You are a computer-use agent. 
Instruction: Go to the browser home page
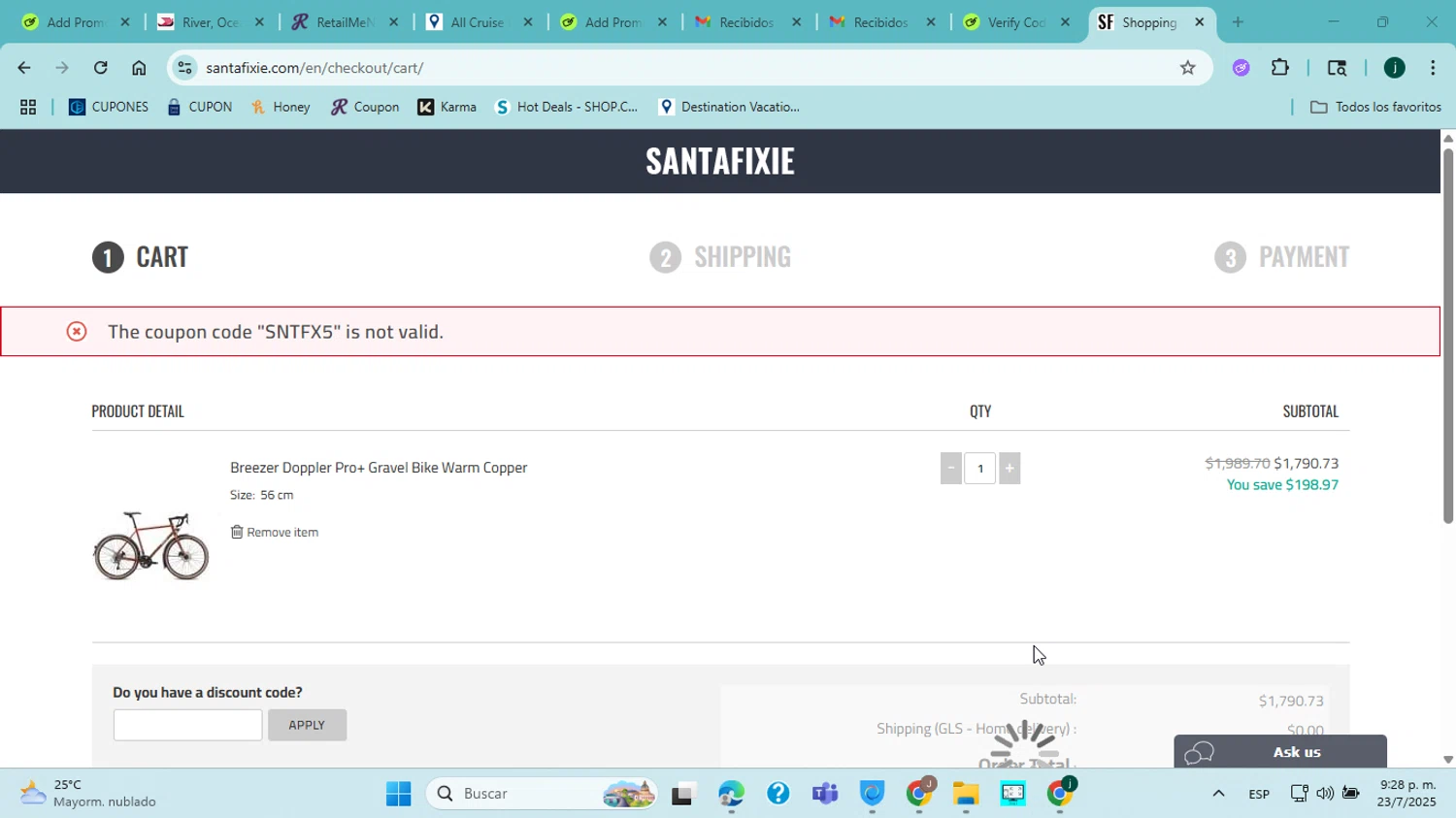[x=139, y=68]
